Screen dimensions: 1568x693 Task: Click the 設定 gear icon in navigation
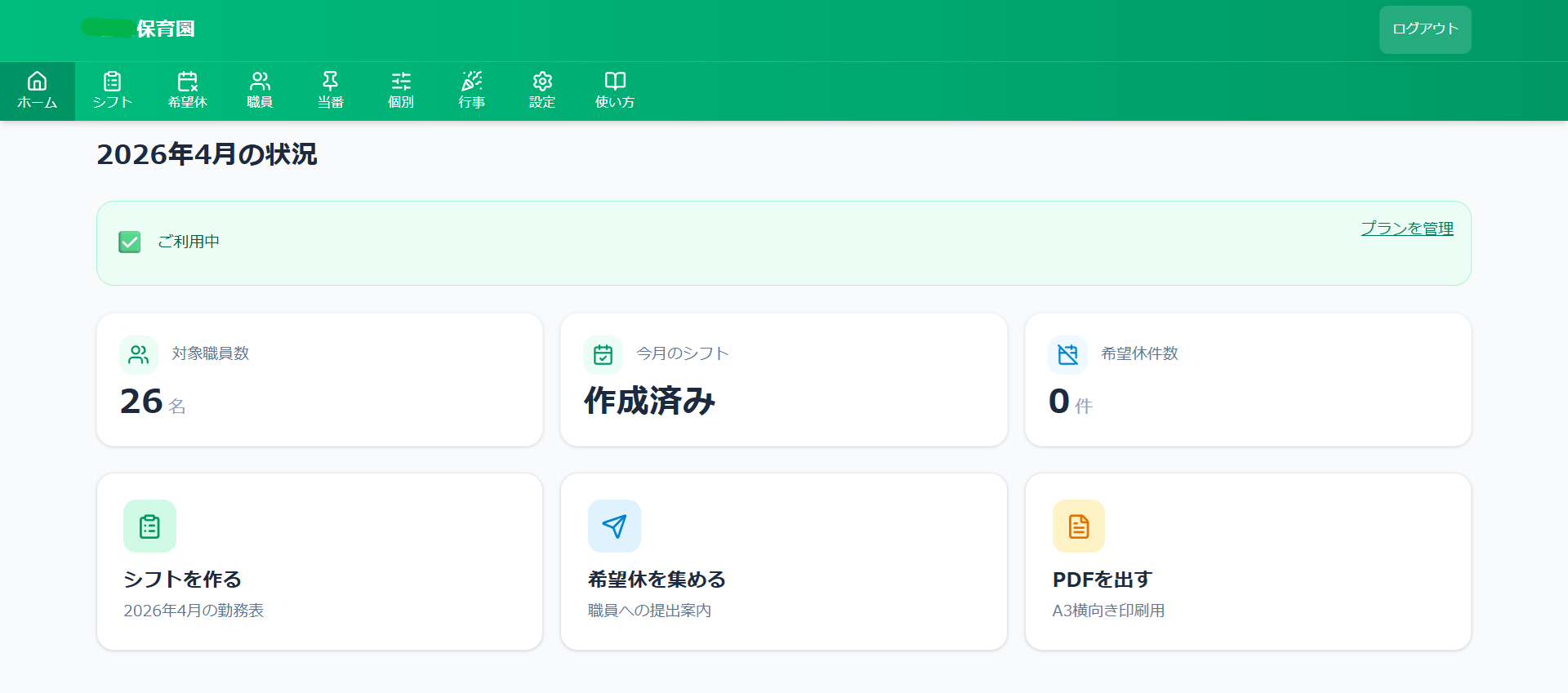coord(542,81)
